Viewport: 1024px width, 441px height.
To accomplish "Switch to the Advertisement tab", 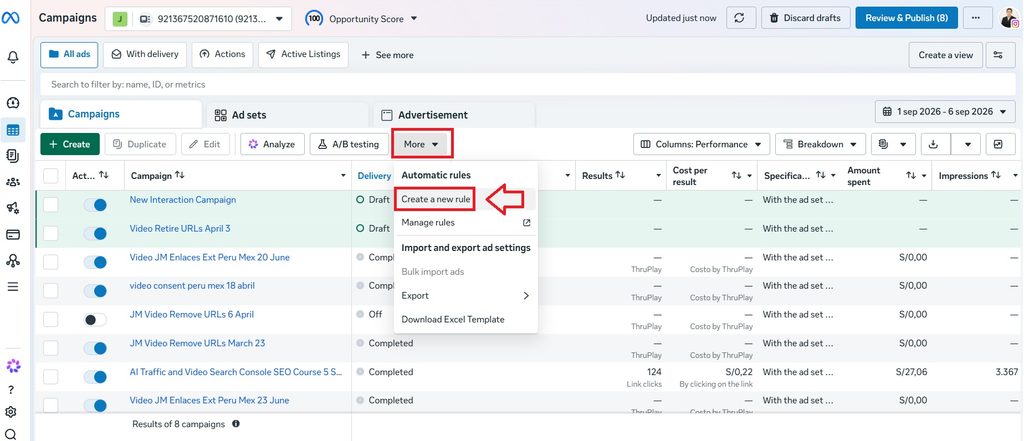I will click(453, 115).
